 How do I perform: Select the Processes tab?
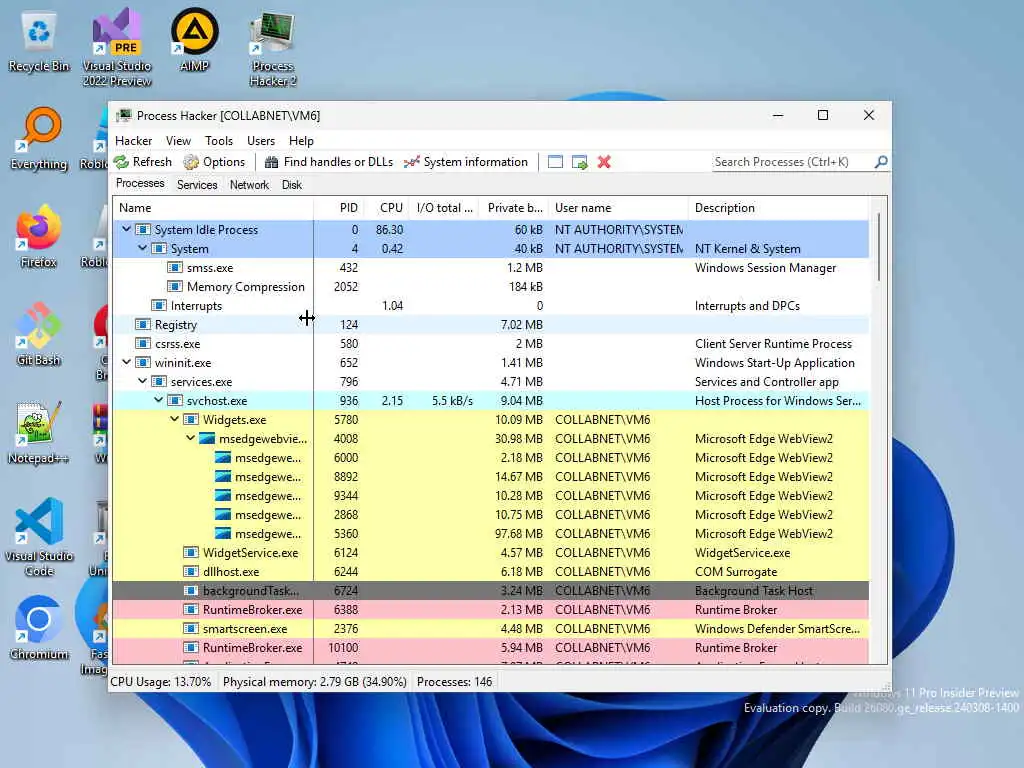click(140, 184)
